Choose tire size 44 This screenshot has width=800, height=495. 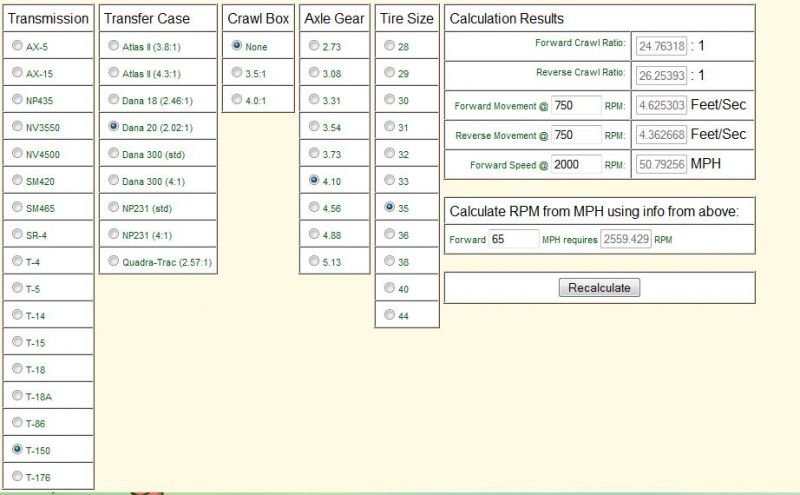pyautogui.click(x=389, y=315)
